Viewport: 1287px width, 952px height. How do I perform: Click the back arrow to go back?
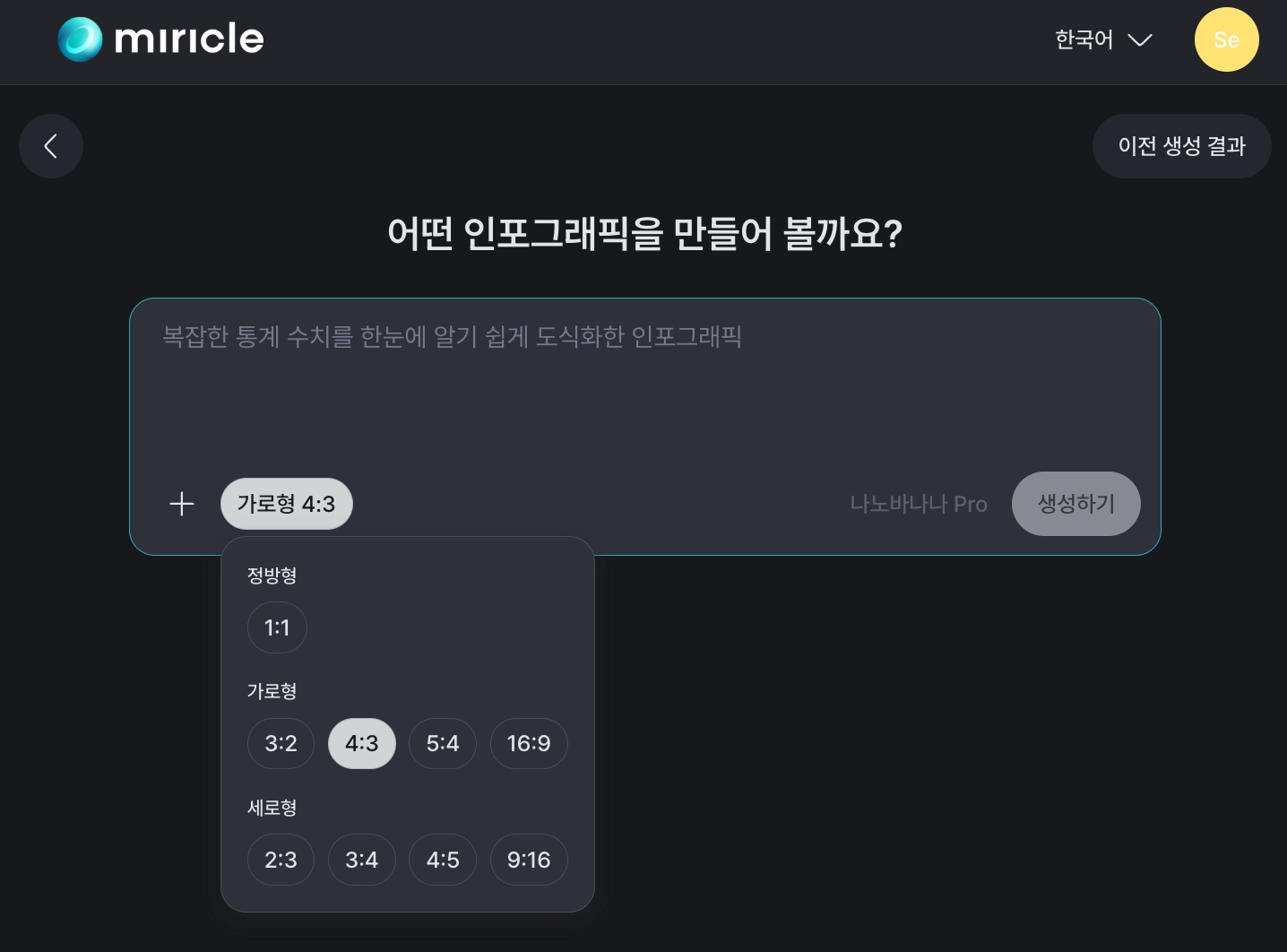coord(50,146)
